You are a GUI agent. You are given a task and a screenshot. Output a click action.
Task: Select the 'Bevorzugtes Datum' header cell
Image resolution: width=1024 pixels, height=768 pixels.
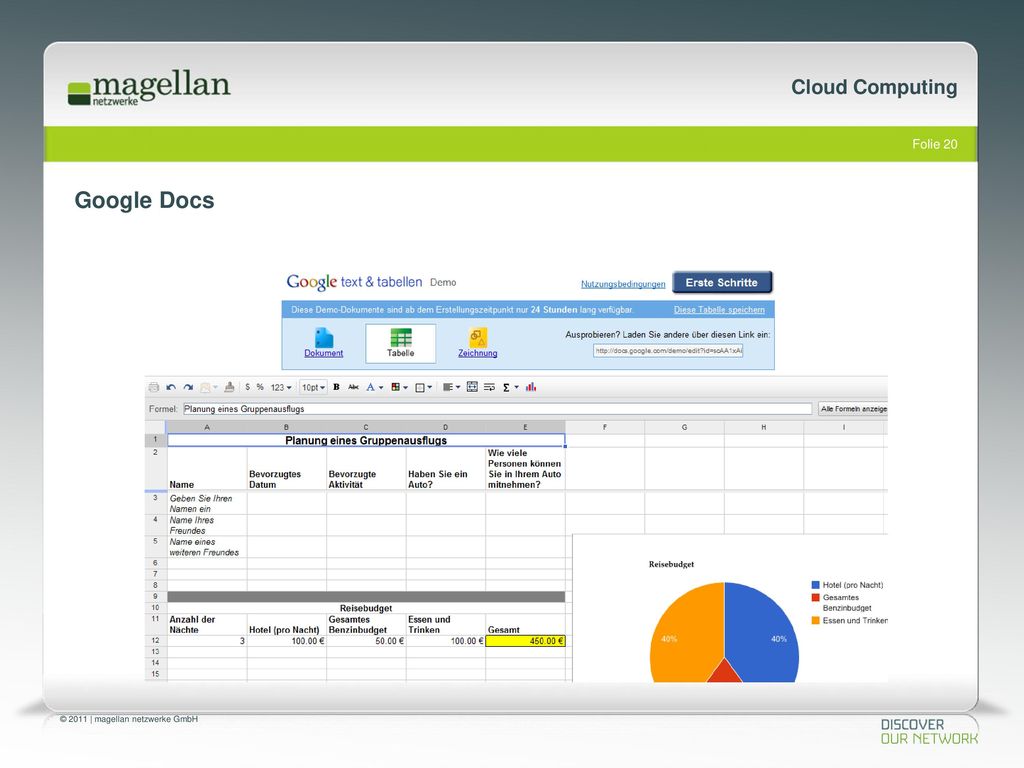[286, 469]
